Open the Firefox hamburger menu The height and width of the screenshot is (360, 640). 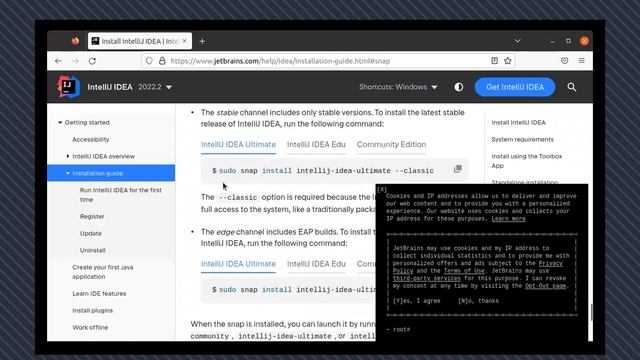582,61
